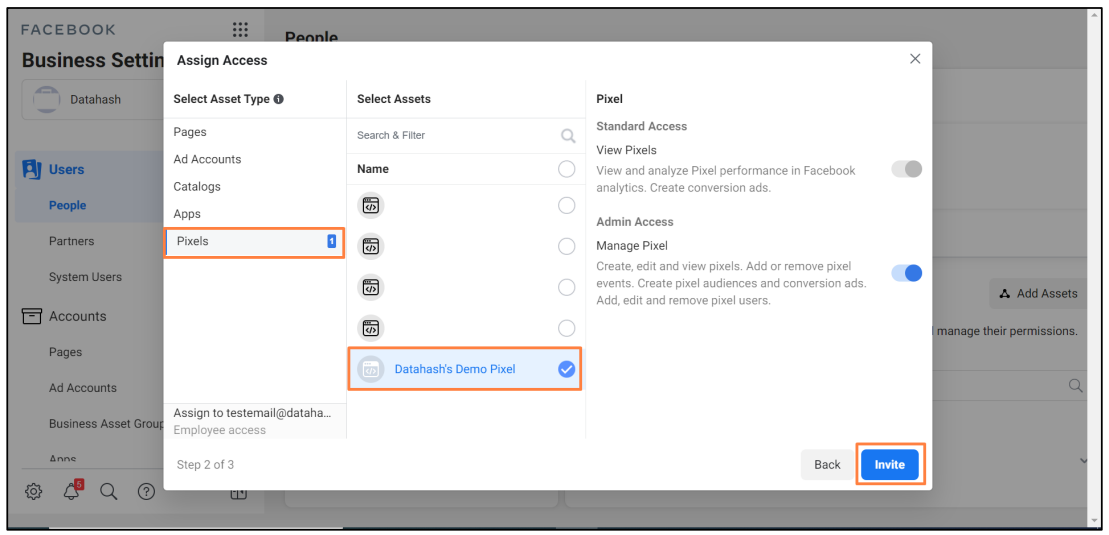Uncheck Datahash's Demo Pixel

pyautogui.click(x=567, y=369)
